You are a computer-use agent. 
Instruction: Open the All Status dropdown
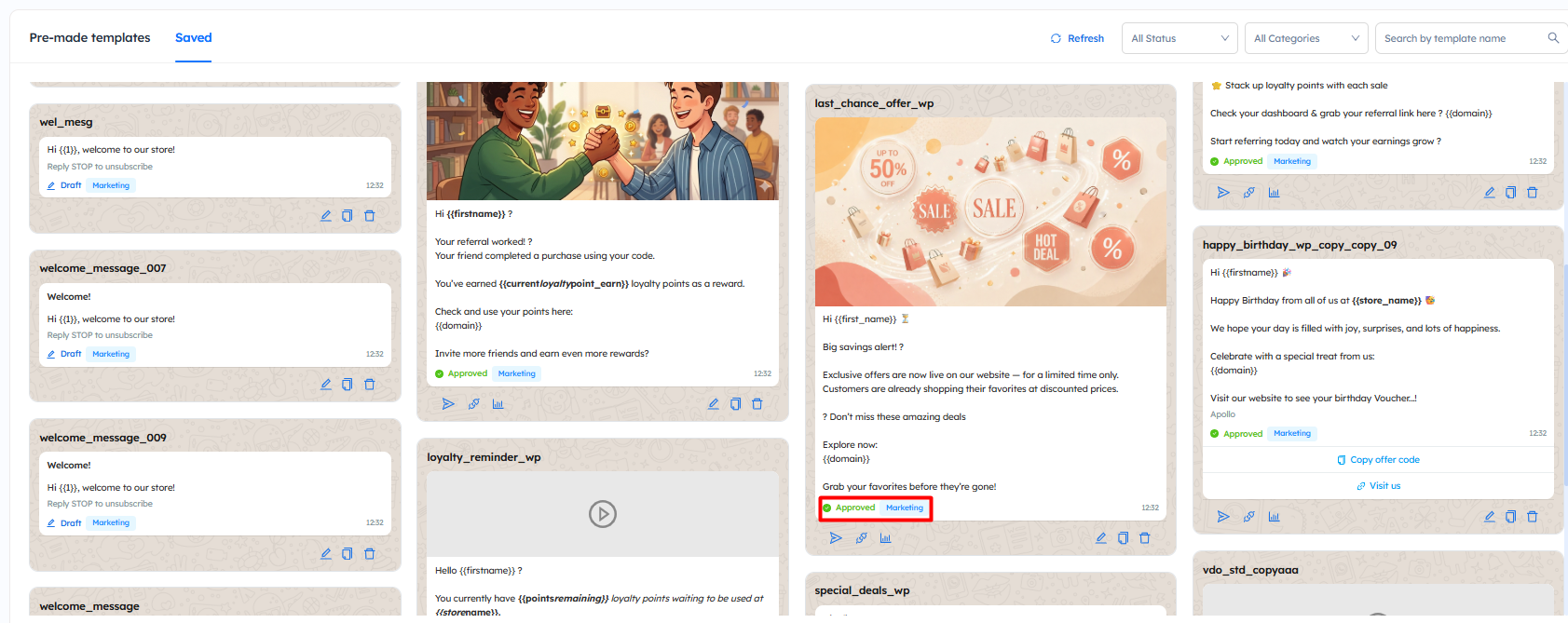[x=1179, y=38]
